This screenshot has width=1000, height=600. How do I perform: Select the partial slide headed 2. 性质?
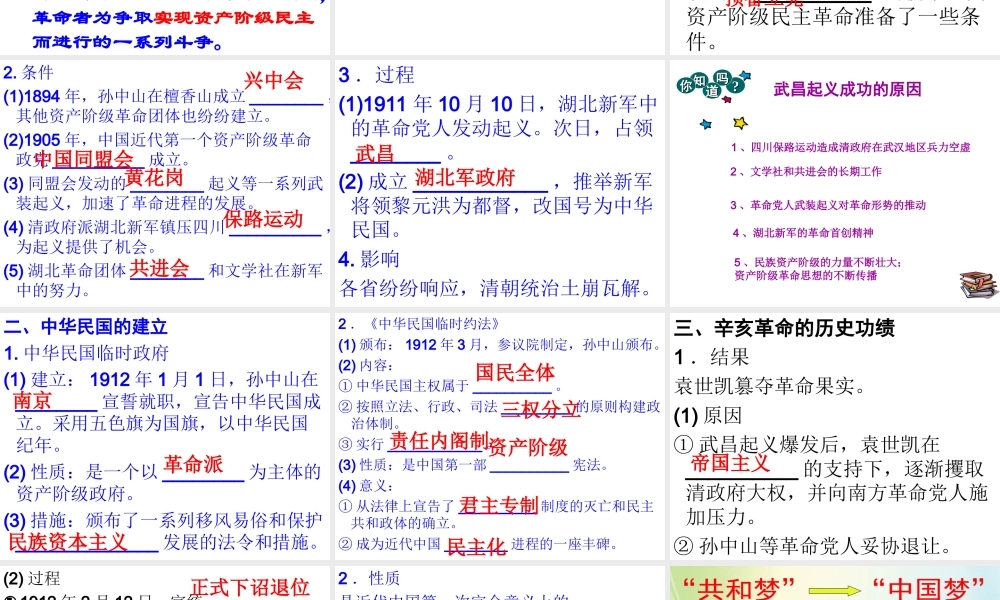coord(499,583)
